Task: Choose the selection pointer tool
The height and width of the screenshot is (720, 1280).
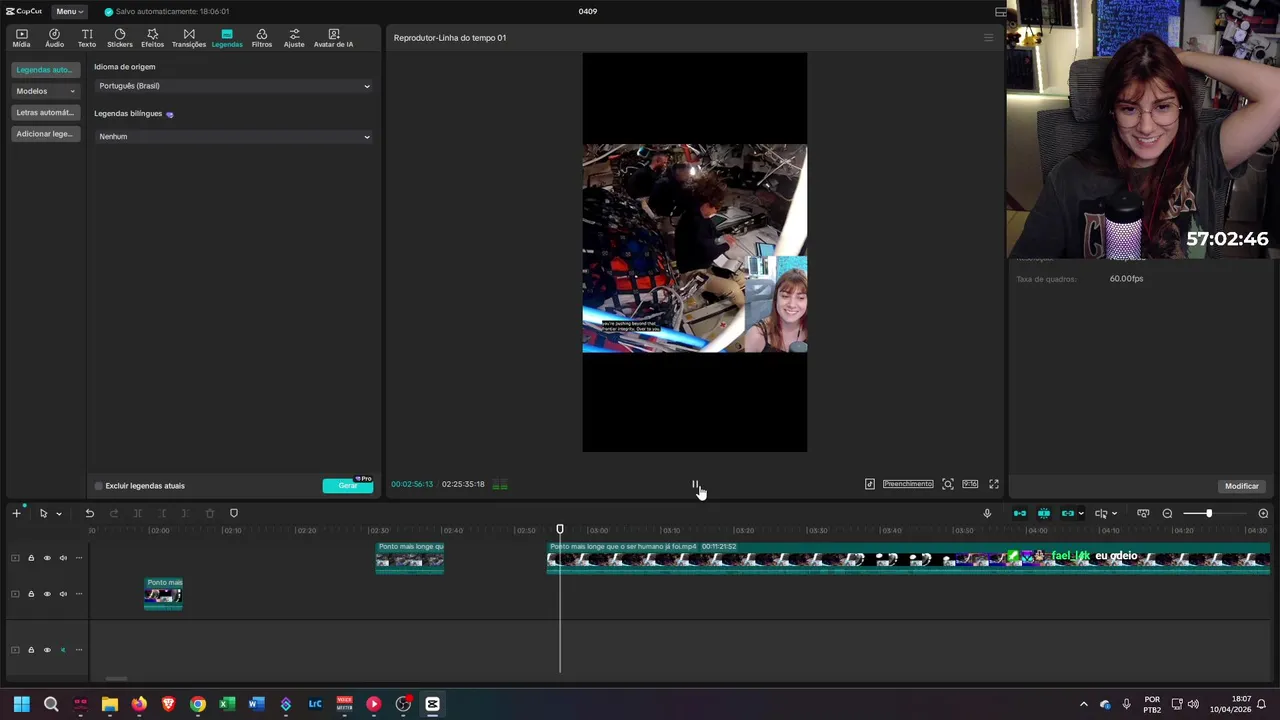Action: click(43, 513)
